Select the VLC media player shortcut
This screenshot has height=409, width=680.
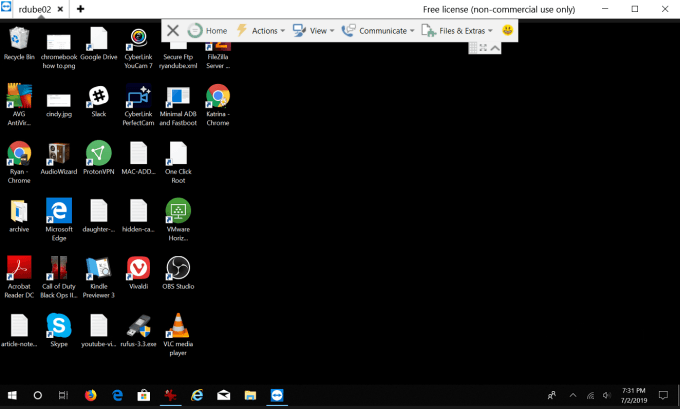pos(178,334)
